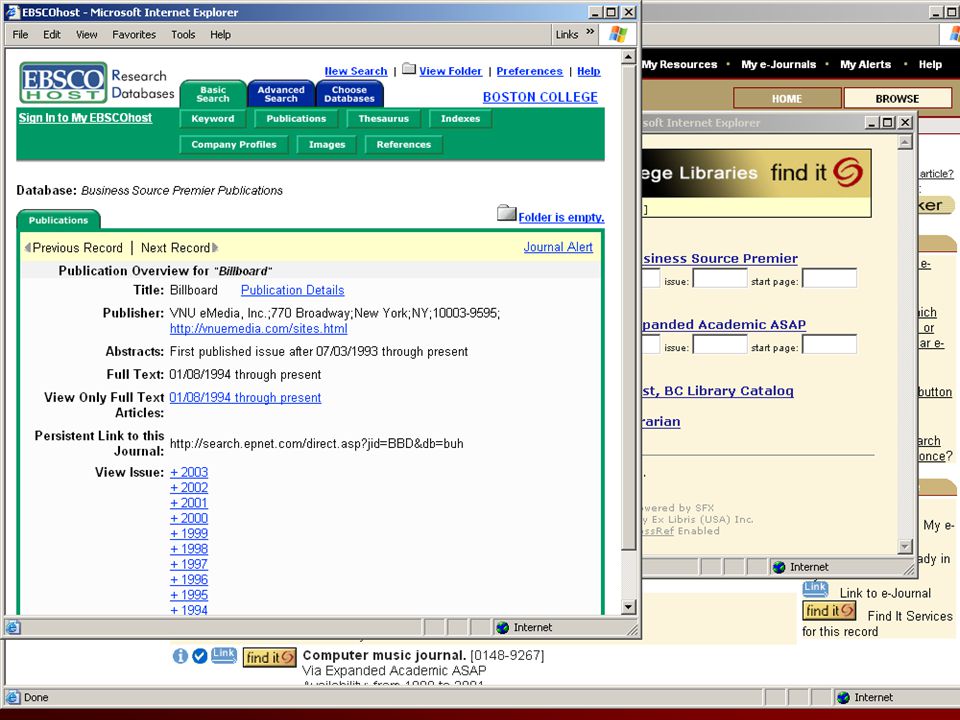Click the IE page icon in EBSCOhost status bar
The width and height of the screenshot is (960, 720).
pyautogui.click(x=13, y=628)
